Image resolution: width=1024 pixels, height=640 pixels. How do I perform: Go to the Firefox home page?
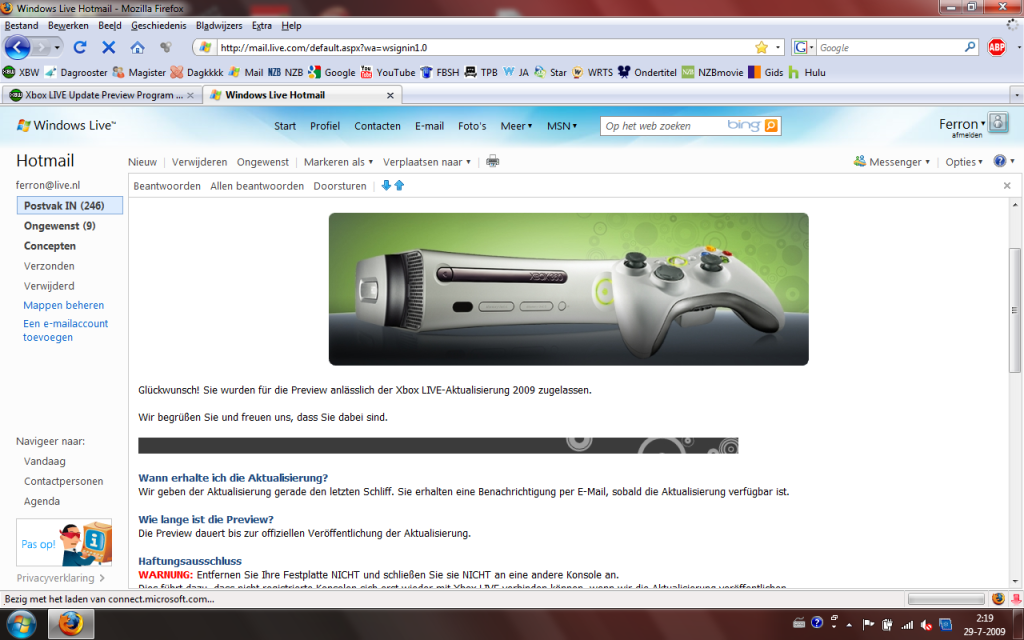tap(137, 47)
